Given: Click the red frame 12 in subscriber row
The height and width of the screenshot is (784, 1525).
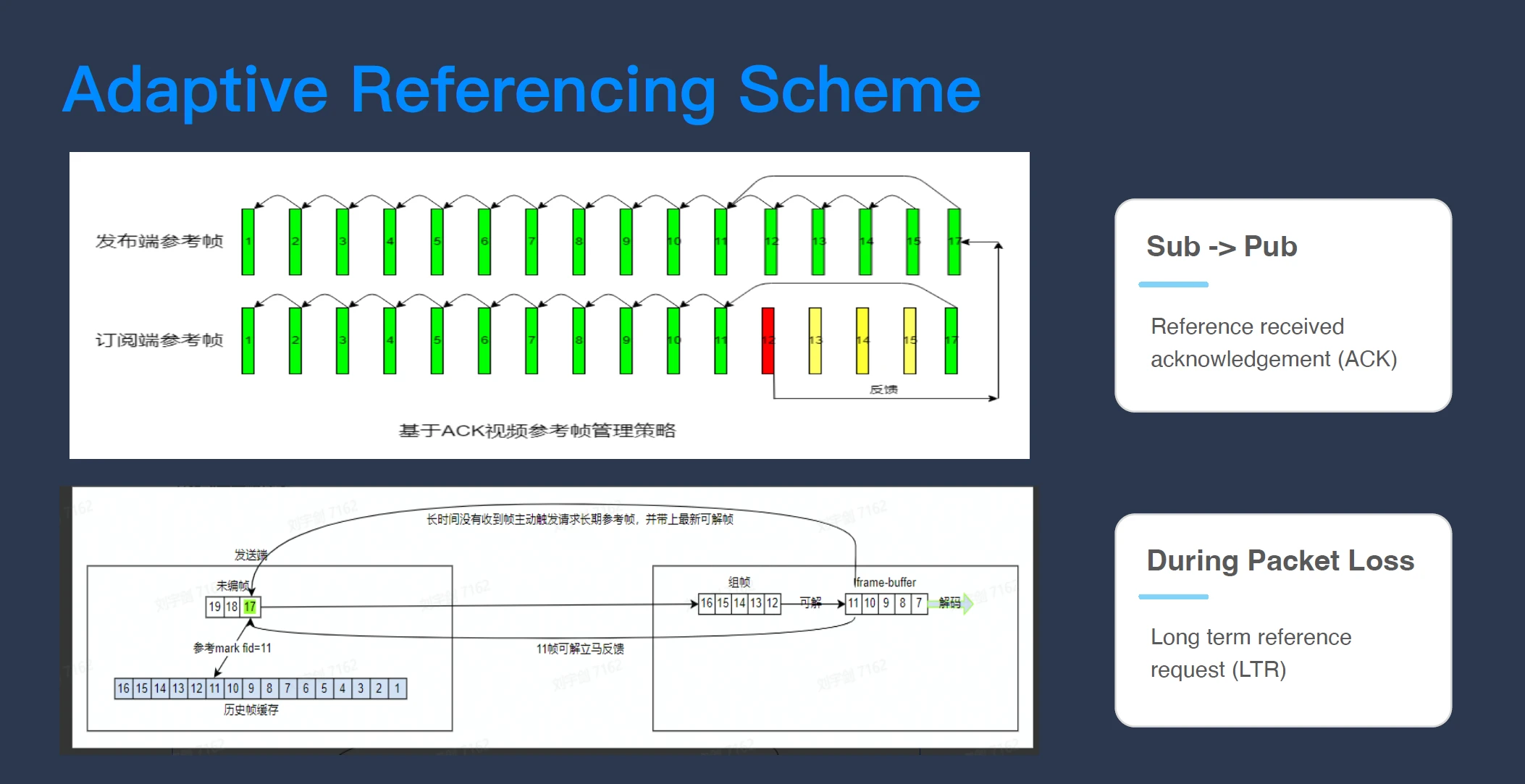Looking at the screenshot, I should pyautogui.click(x=768, y=340).
